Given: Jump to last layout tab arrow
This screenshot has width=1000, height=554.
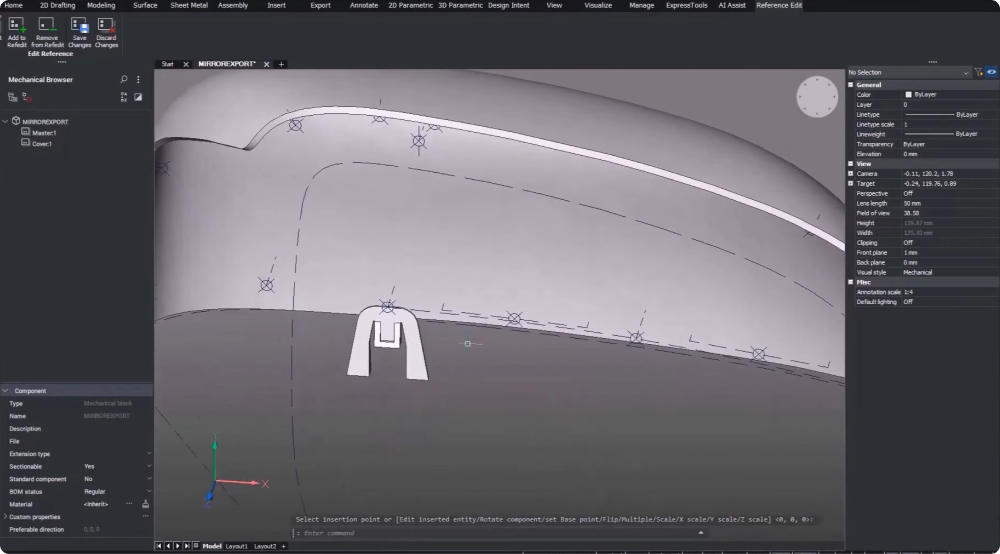Looking at the screenshot, I should click(187, 546).
